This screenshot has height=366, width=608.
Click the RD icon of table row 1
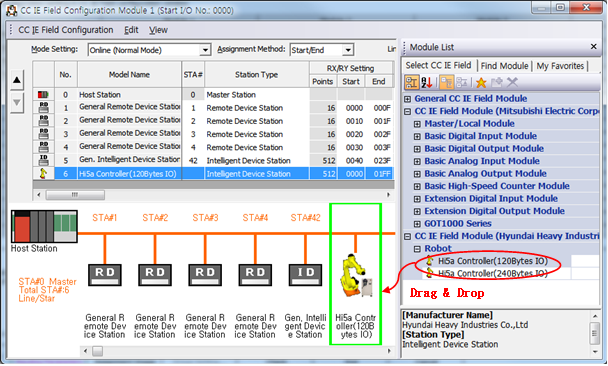click(44, 107)
